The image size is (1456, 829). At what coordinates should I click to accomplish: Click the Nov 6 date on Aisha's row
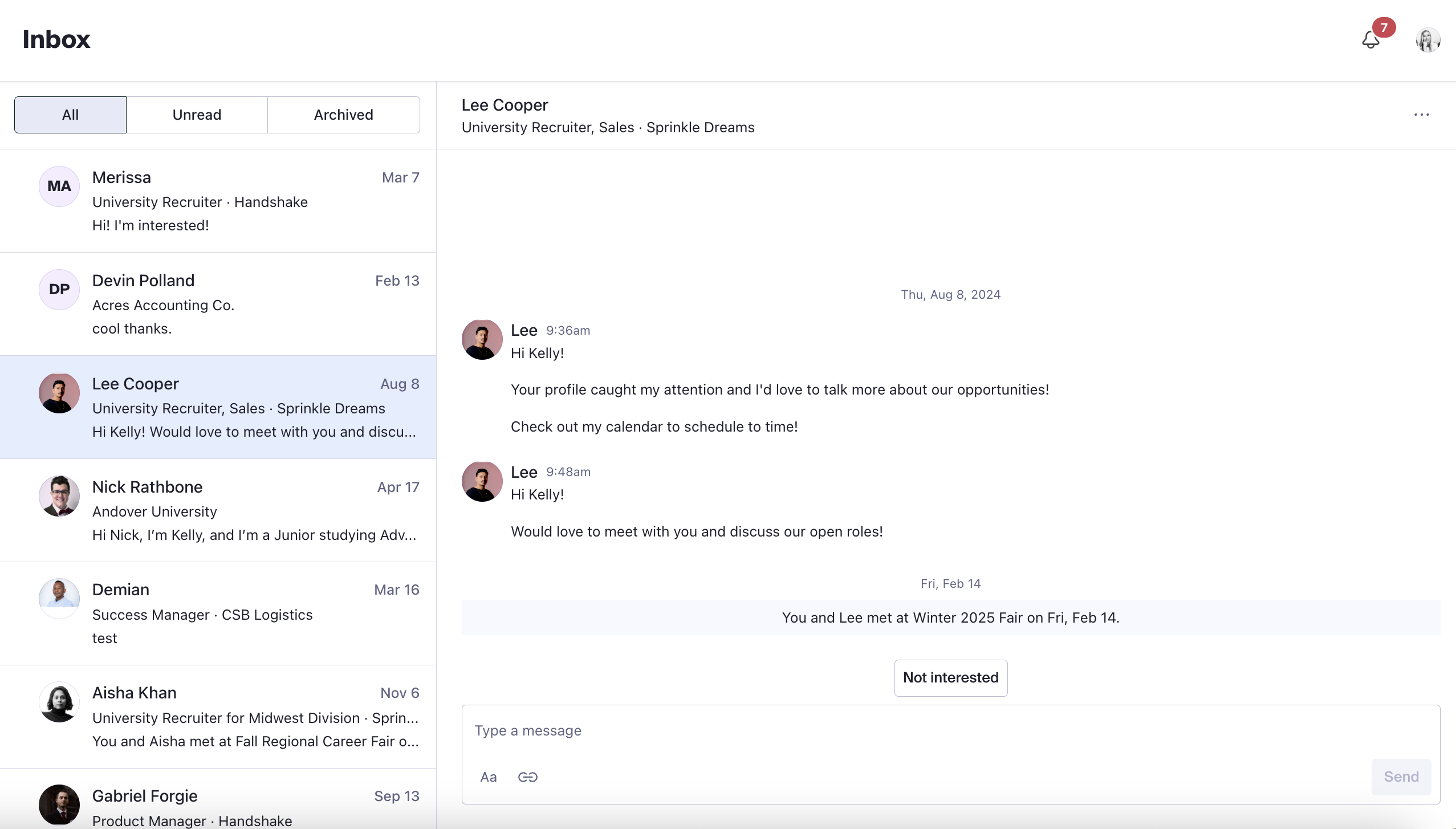click(x=400, y=693)
